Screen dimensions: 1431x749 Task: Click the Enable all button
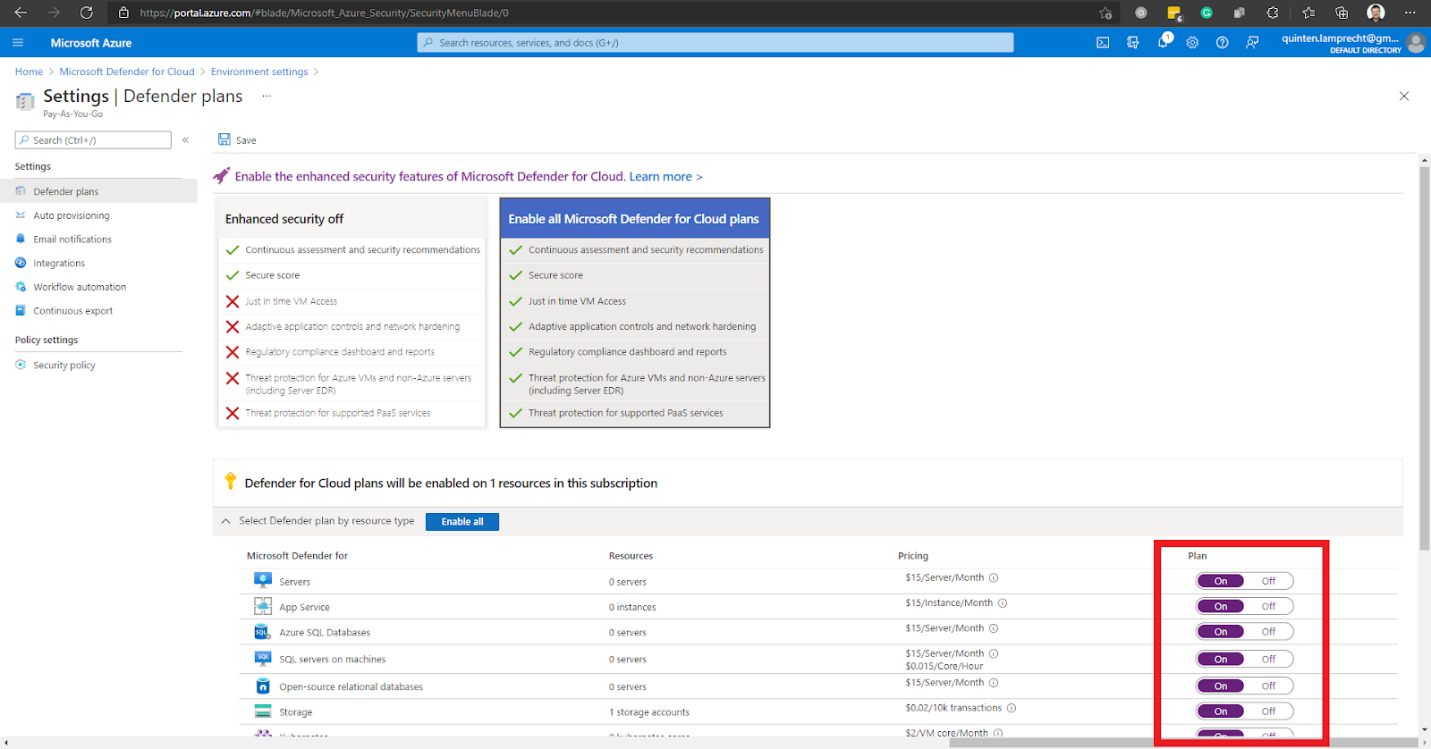click(462, 522)
